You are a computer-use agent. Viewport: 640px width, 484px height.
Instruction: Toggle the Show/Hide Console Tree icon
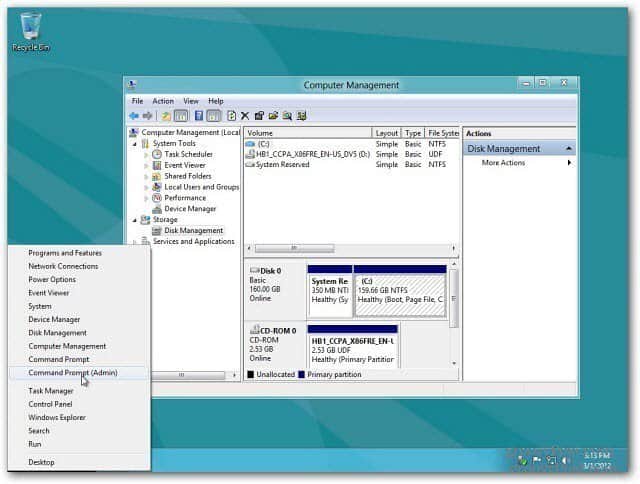pyautogui.click(x=180, y=116)
